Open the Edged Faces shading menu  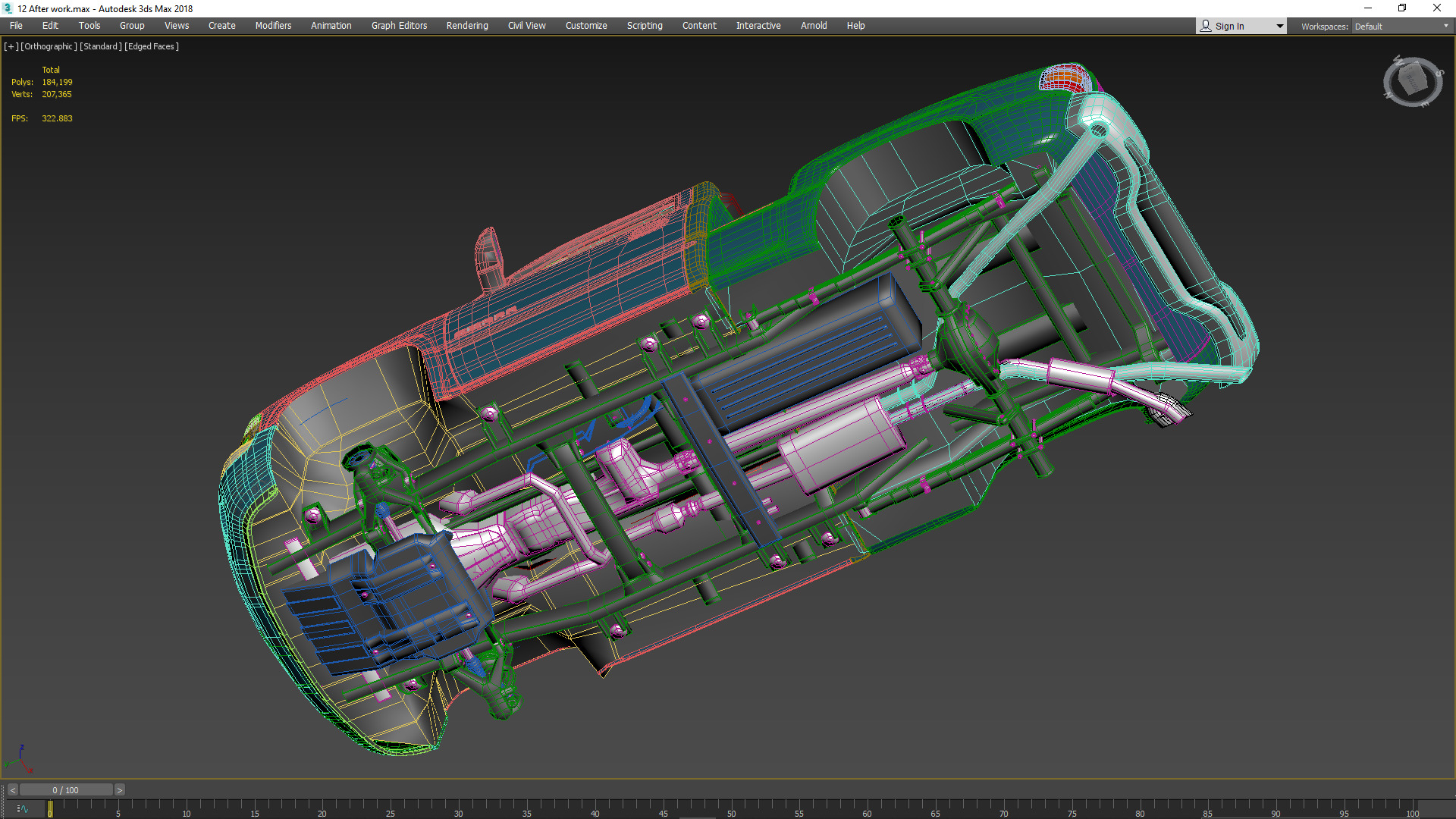point(152,46)
